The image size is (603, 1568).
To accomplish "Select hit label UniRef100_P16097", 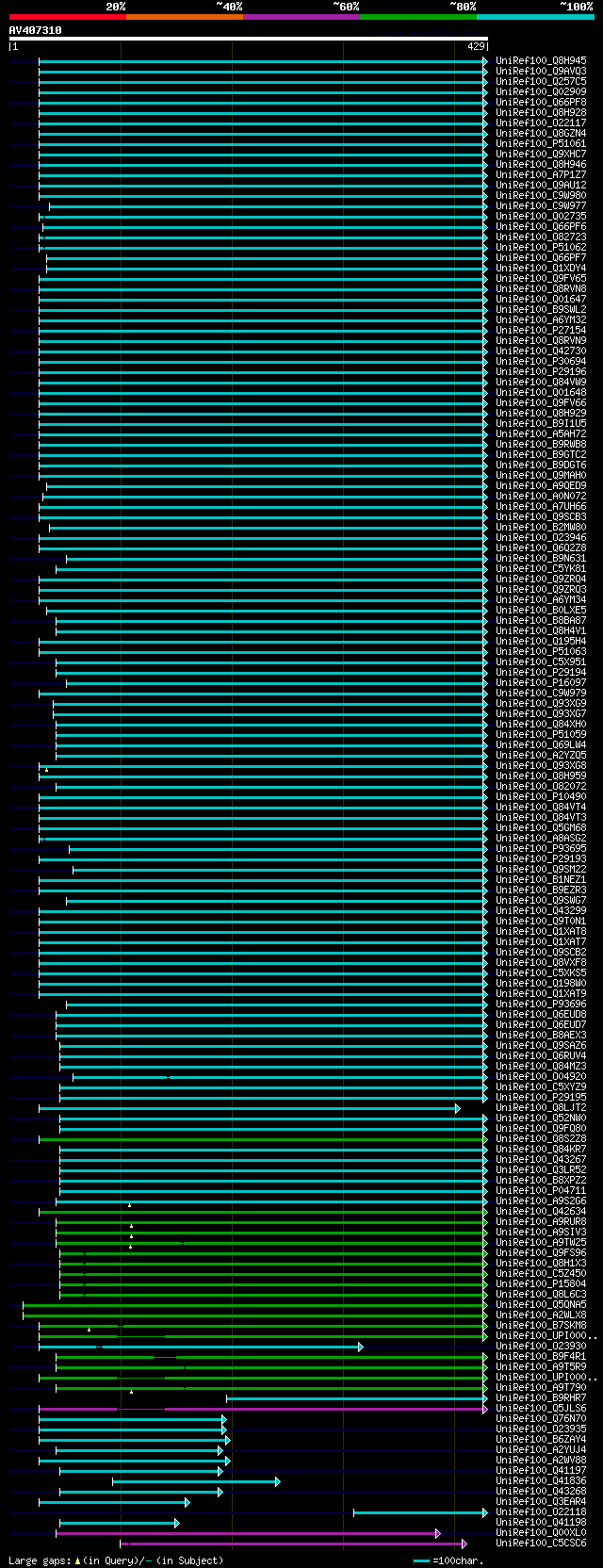I will point(541,682).
